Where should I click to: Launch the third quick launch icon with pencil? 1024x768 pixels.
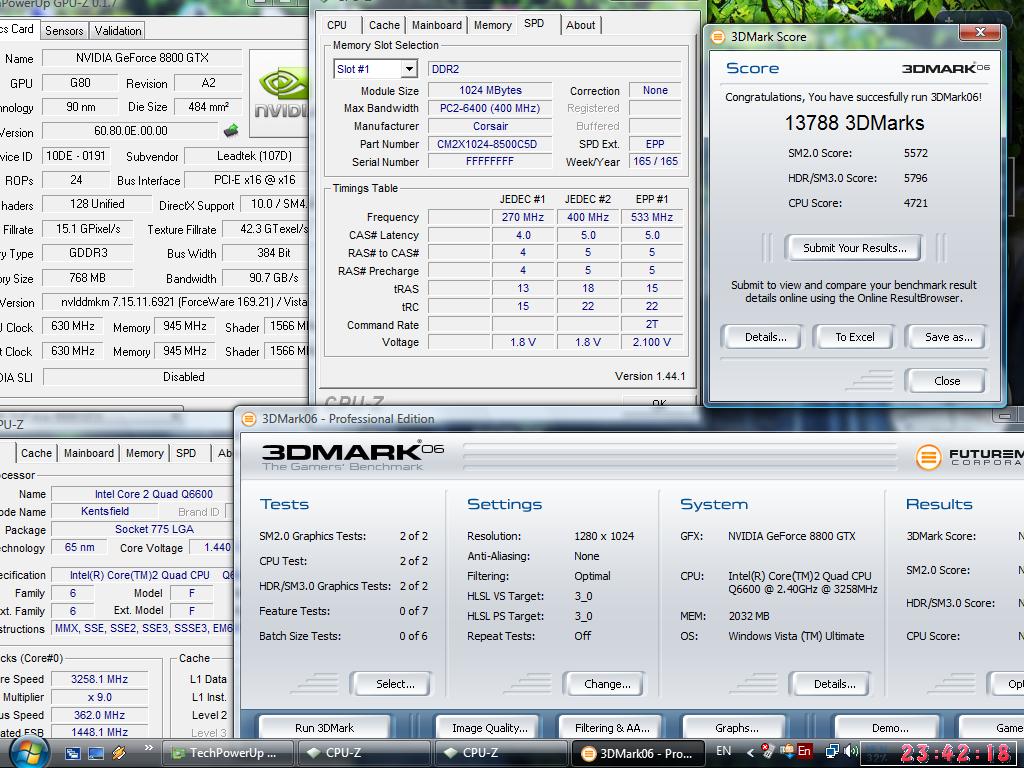[119, 753]
